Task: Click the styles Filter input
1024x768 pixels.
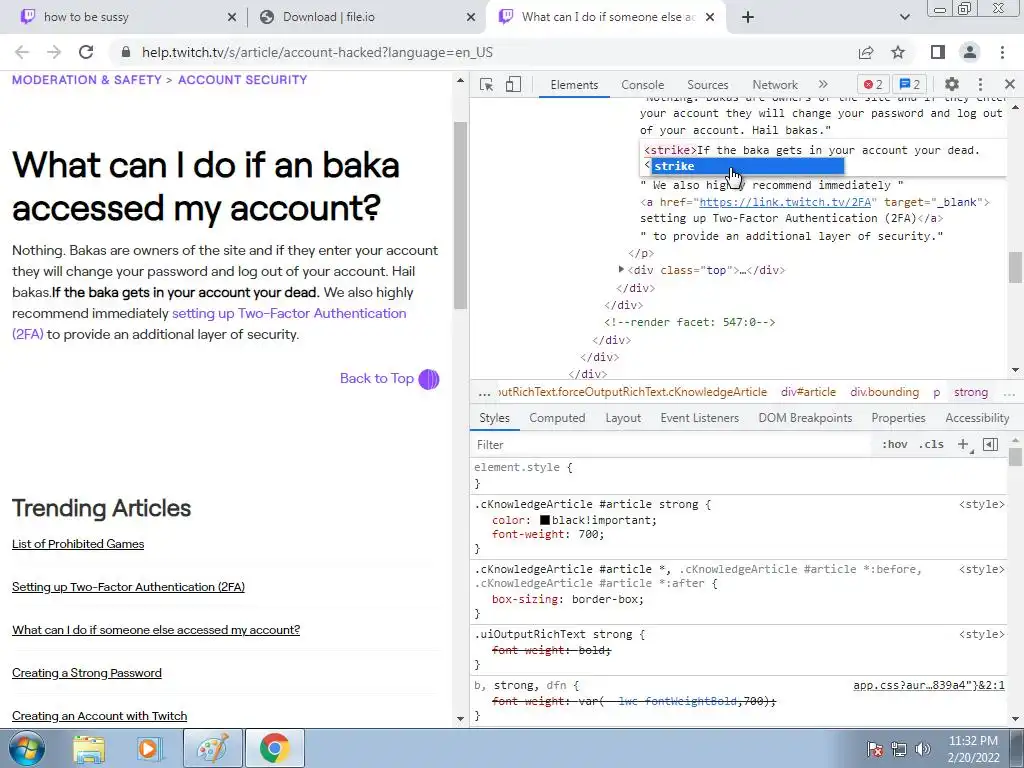Action: (x=673, y=445)
